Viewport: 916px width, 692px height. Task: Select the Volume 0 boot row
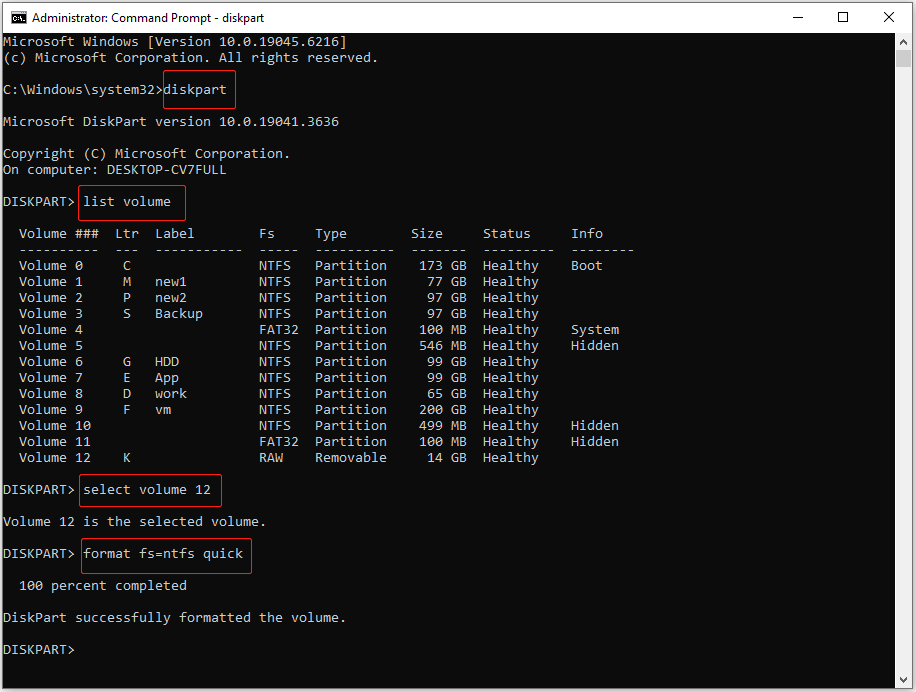pos(300,265)
